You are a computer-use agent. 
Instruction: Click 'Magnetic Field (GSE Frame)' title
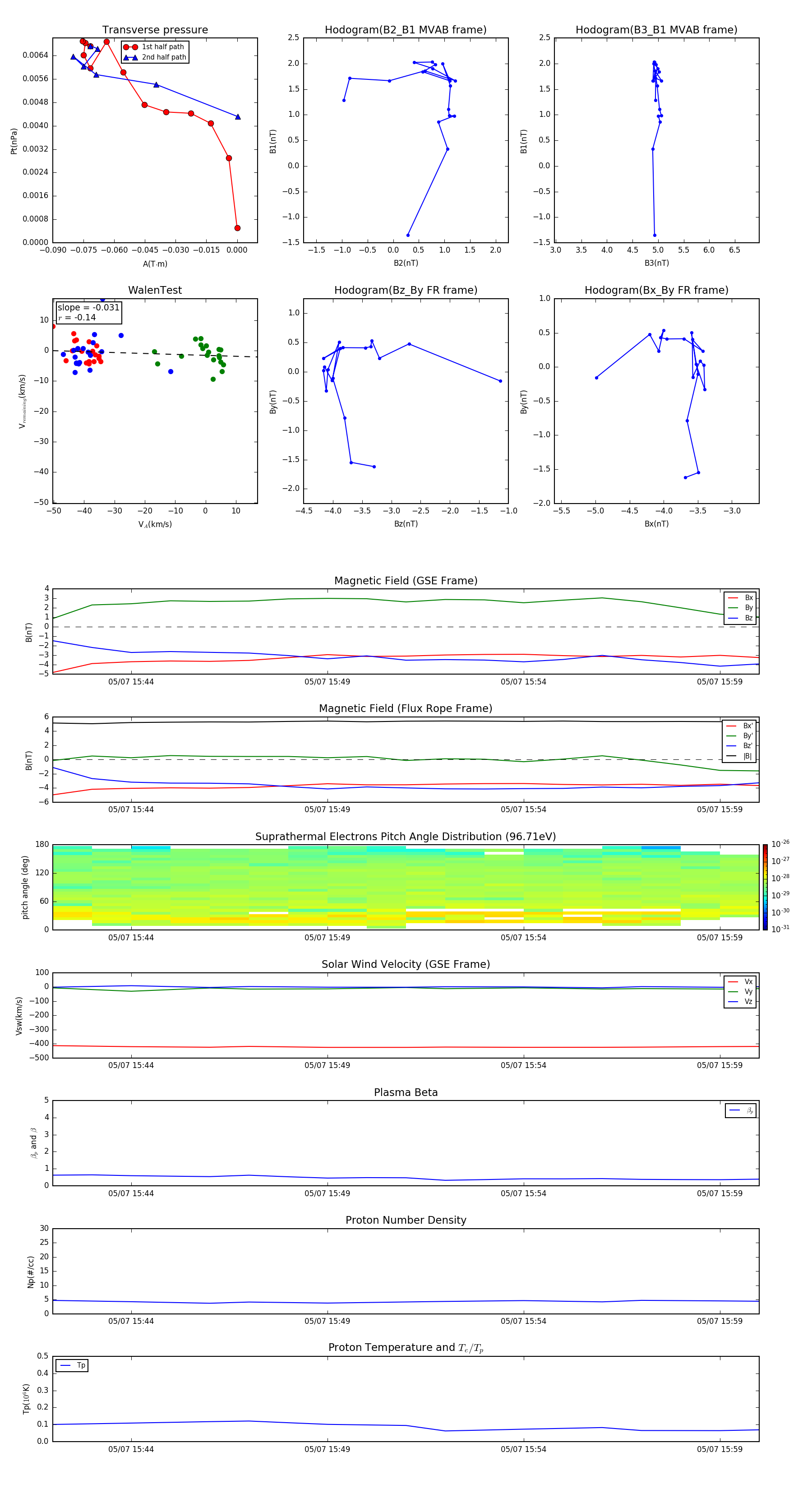(406, 581)
